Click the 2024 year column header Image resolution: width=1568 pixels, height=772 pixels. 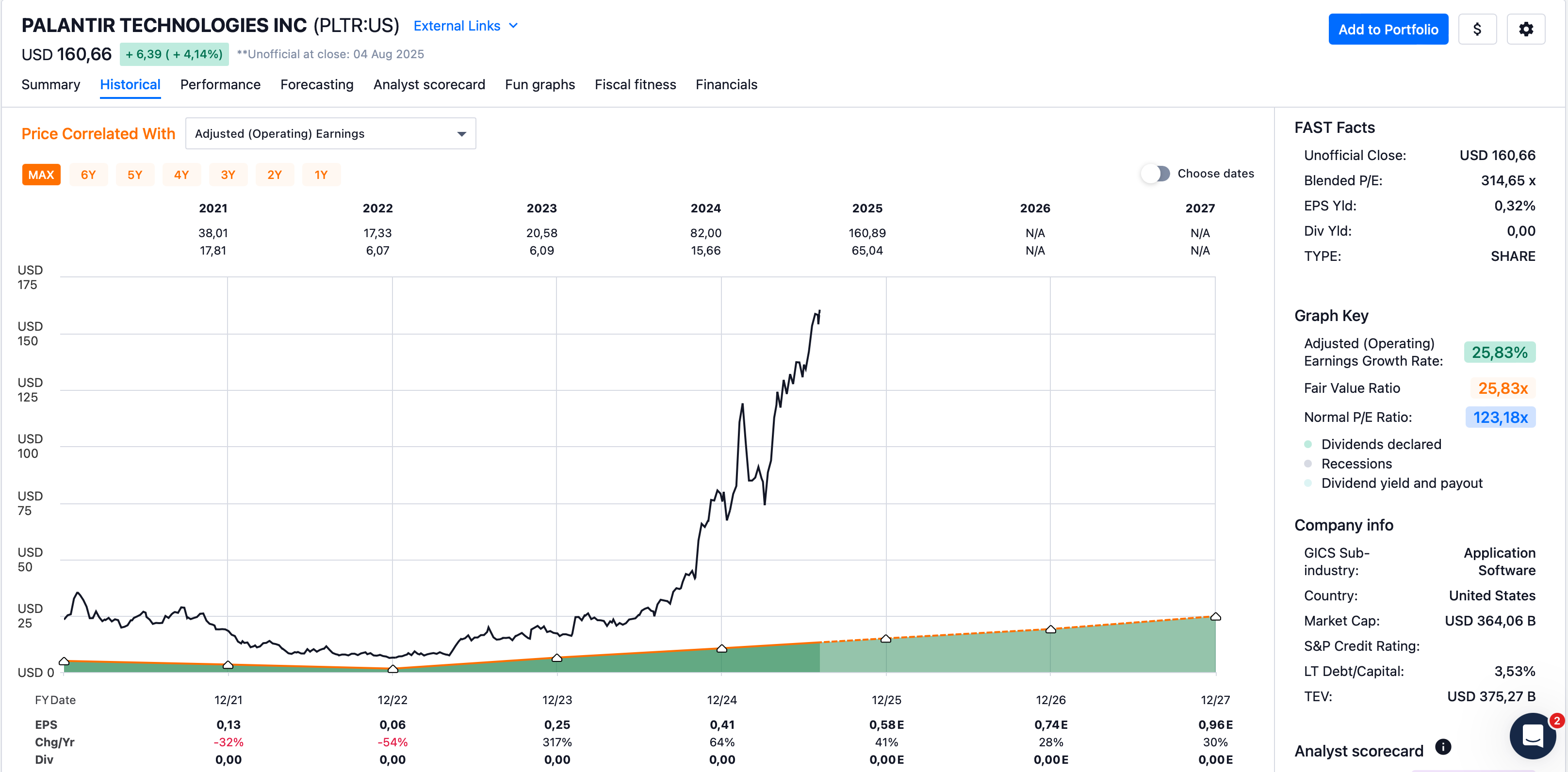(705, 208)
